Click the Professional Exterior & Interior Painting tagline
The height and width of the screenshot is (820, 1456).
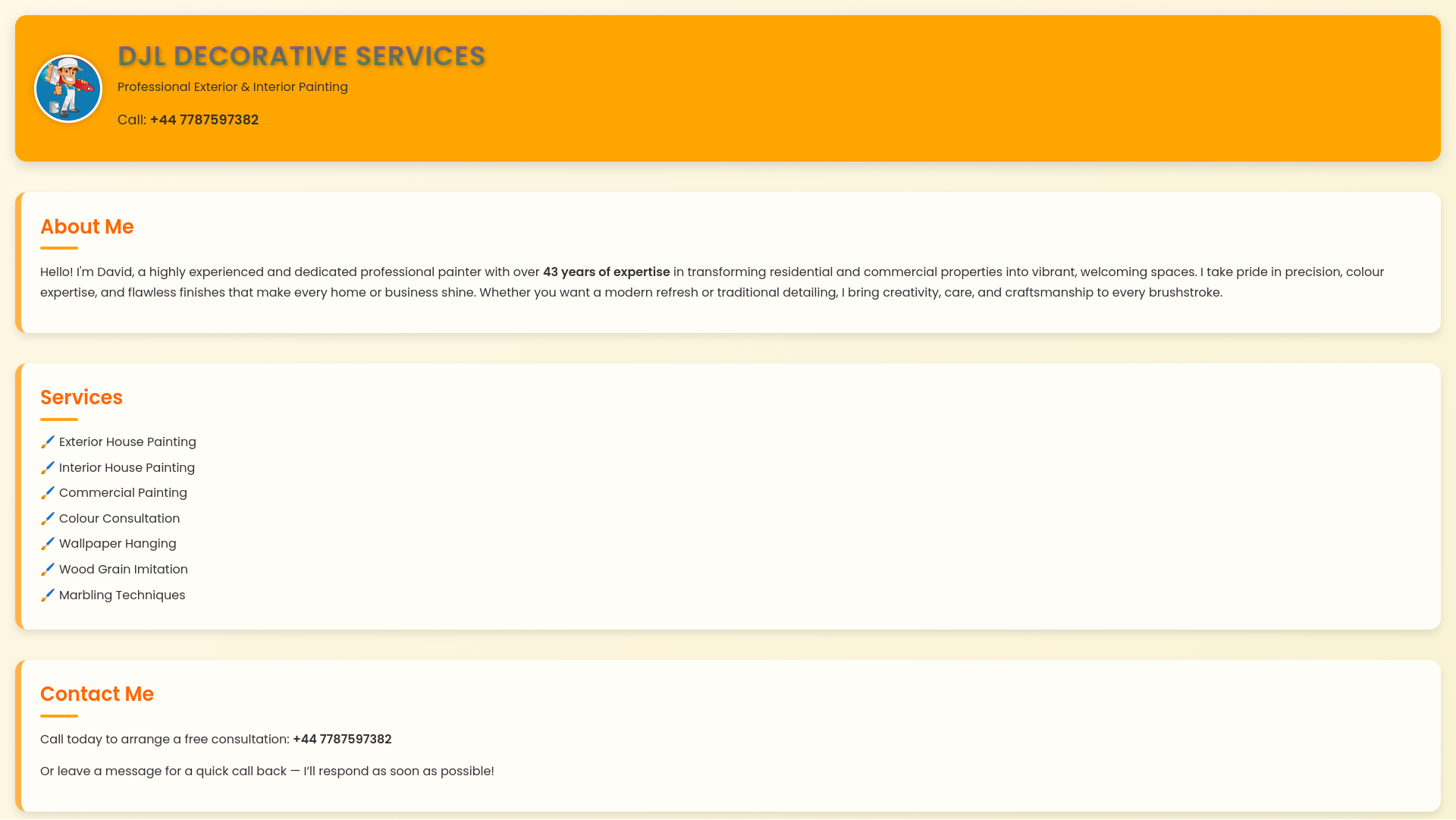point(232,87)
